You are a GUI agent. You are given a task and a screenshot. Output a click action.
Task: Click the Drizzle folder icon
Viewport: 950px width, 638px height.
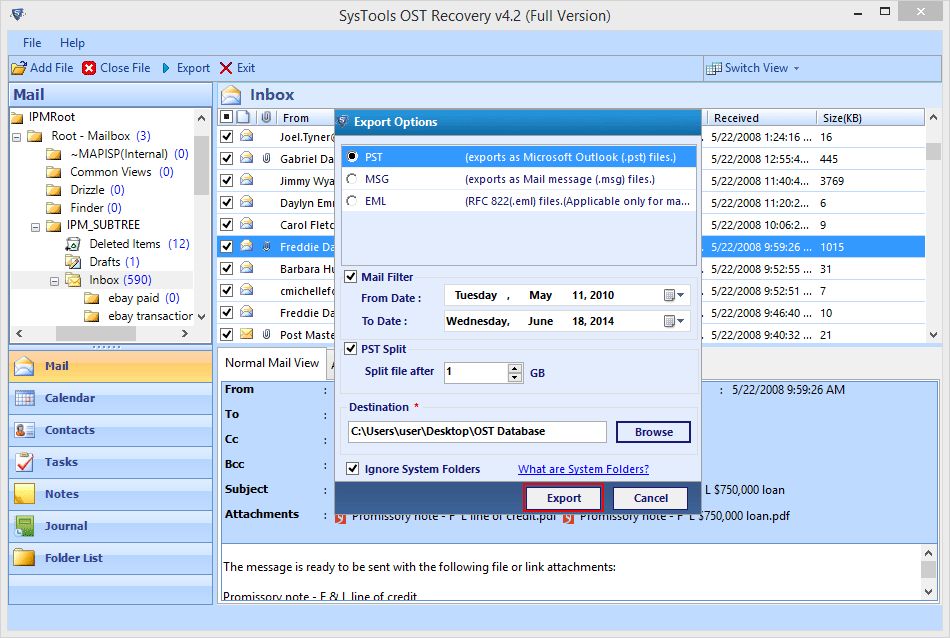click(53, 190)
